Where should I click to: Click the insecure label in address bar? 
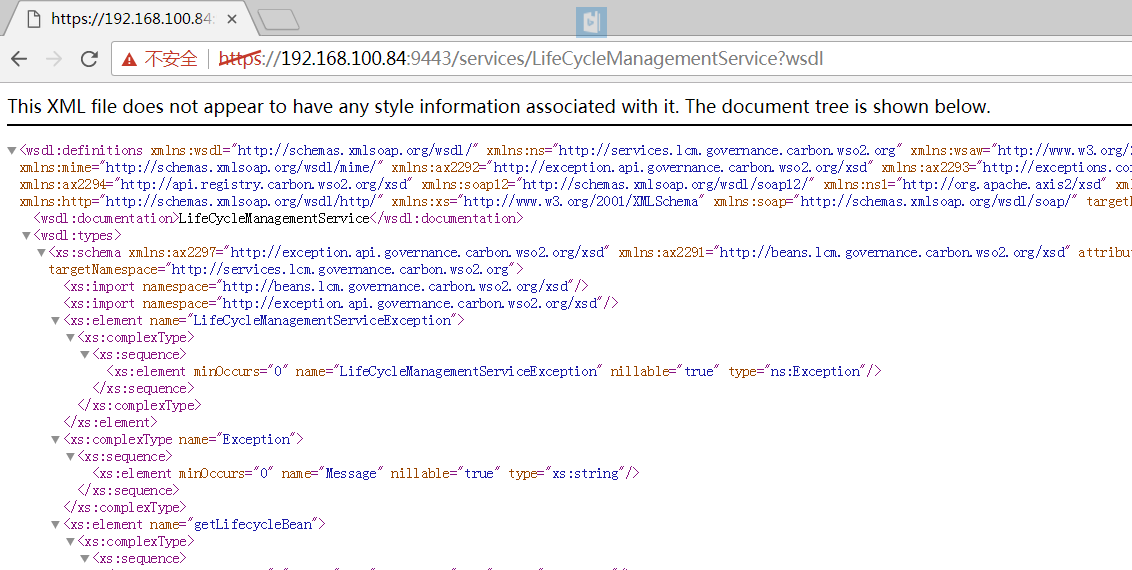click(x=171, y=59)
